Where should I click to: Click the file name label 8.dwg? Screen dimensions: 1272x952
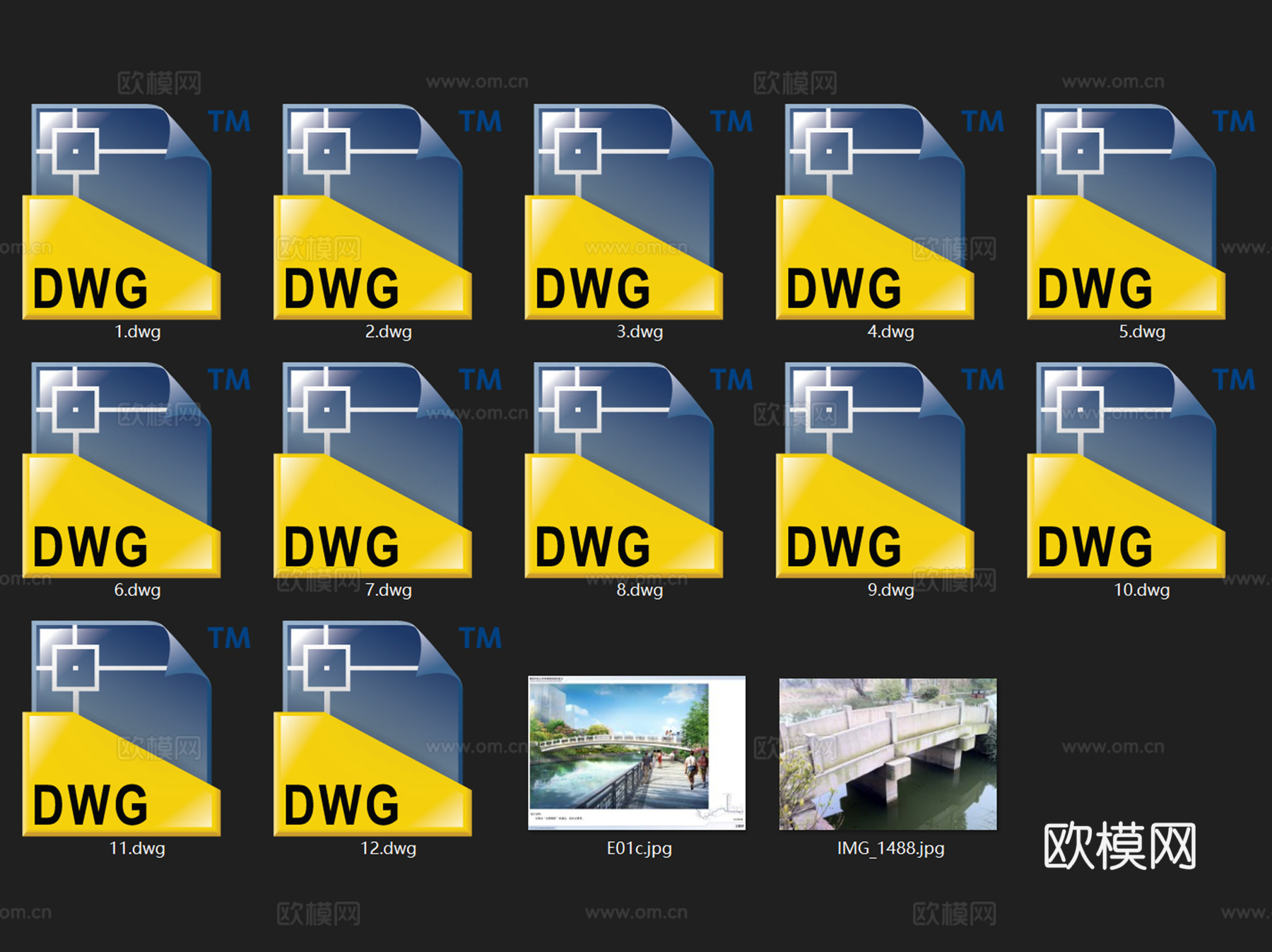coord(640,590)
